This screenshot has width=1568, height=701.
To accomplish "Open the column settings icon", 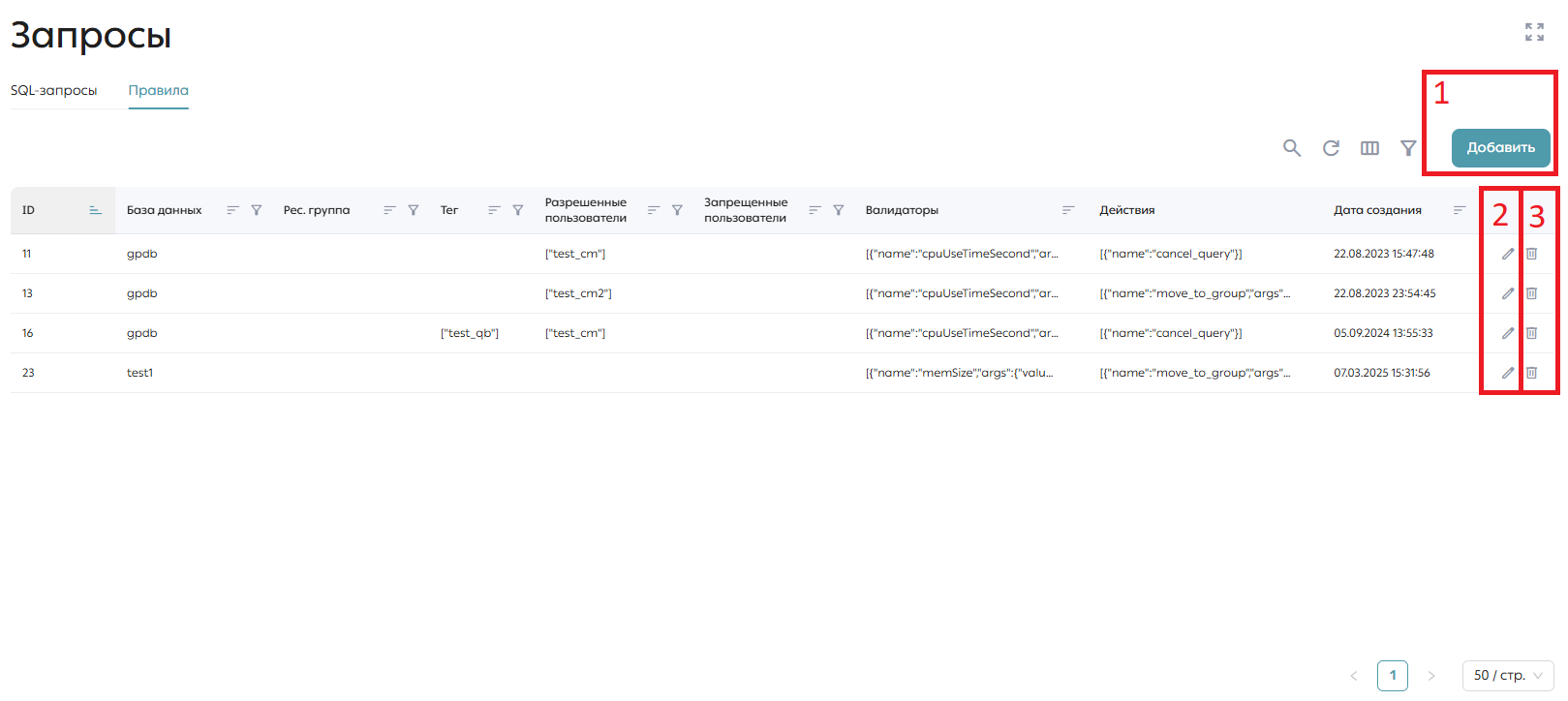I will (1369, 148).
